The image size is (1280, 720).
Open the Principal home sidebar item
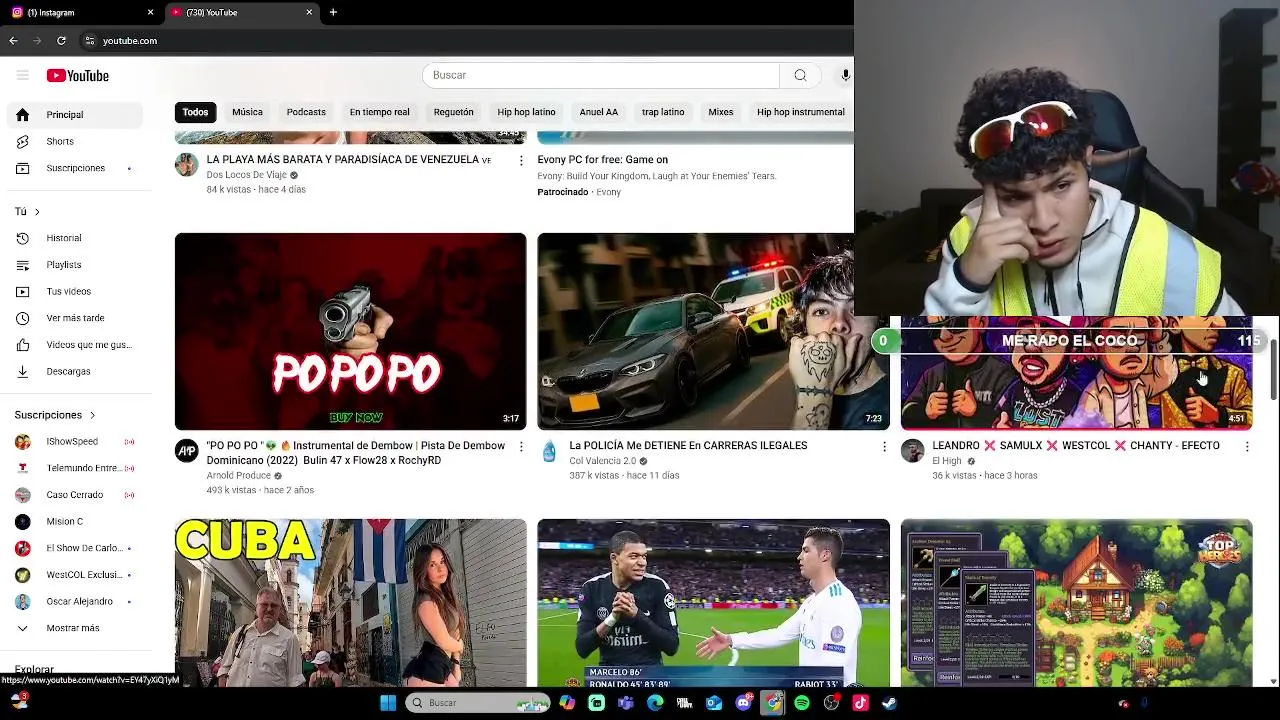(x=75, y=115)
